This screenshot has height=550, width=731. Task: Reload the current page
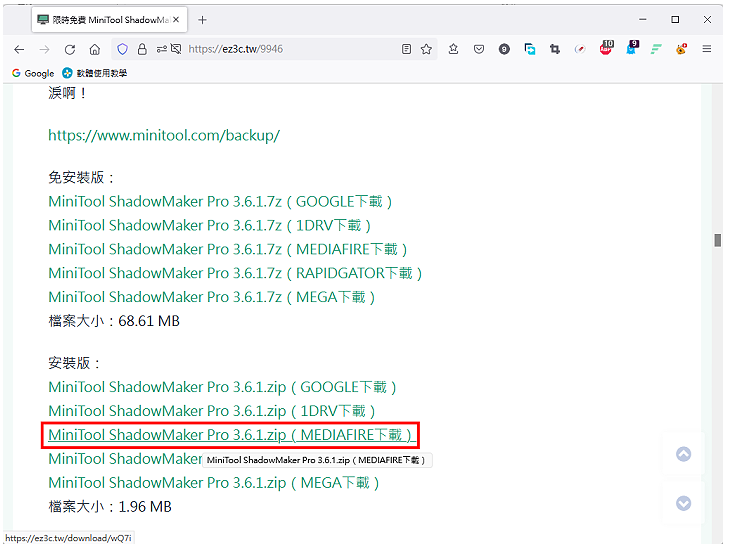pyautogui.click(x=70, y=49)
